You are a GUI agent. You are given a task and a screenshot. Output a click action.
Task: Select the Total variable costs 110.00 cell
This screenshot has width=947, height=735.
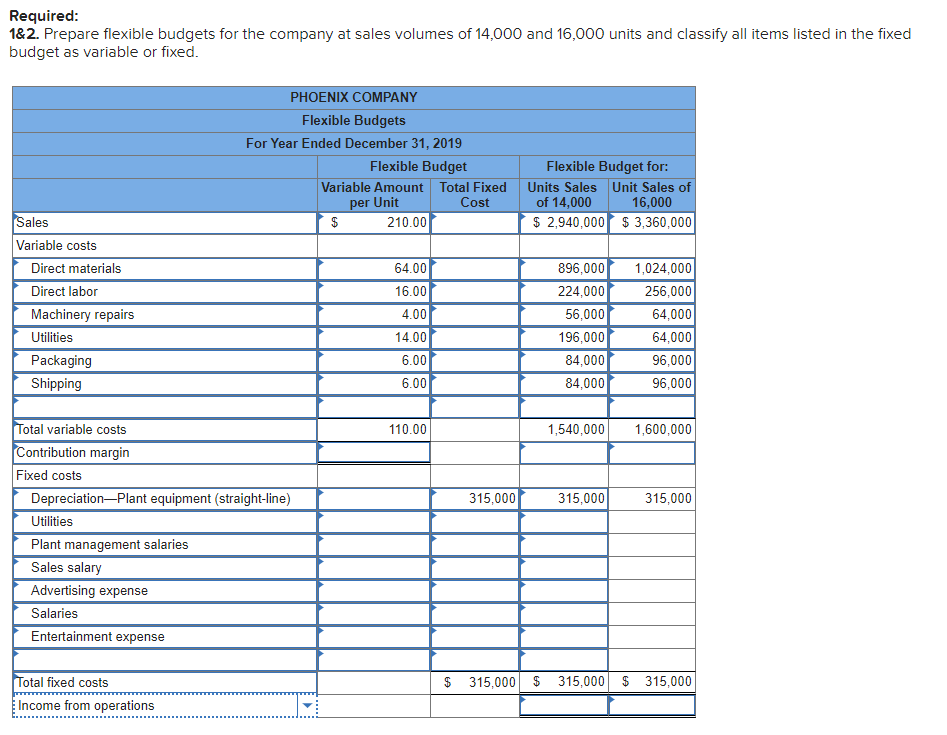click(374, 429)
